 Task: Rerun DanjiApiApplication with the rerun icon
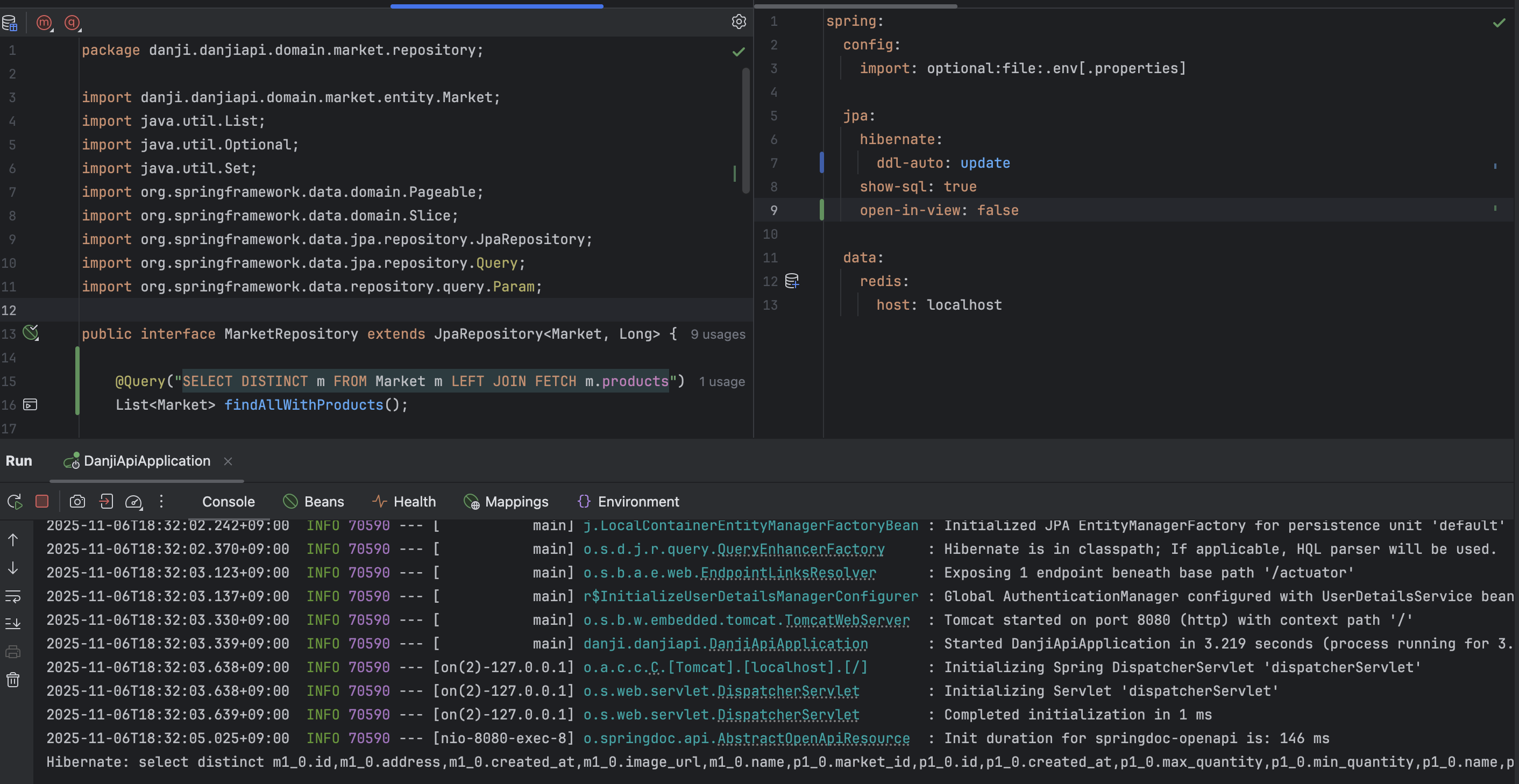coord(14,502)
